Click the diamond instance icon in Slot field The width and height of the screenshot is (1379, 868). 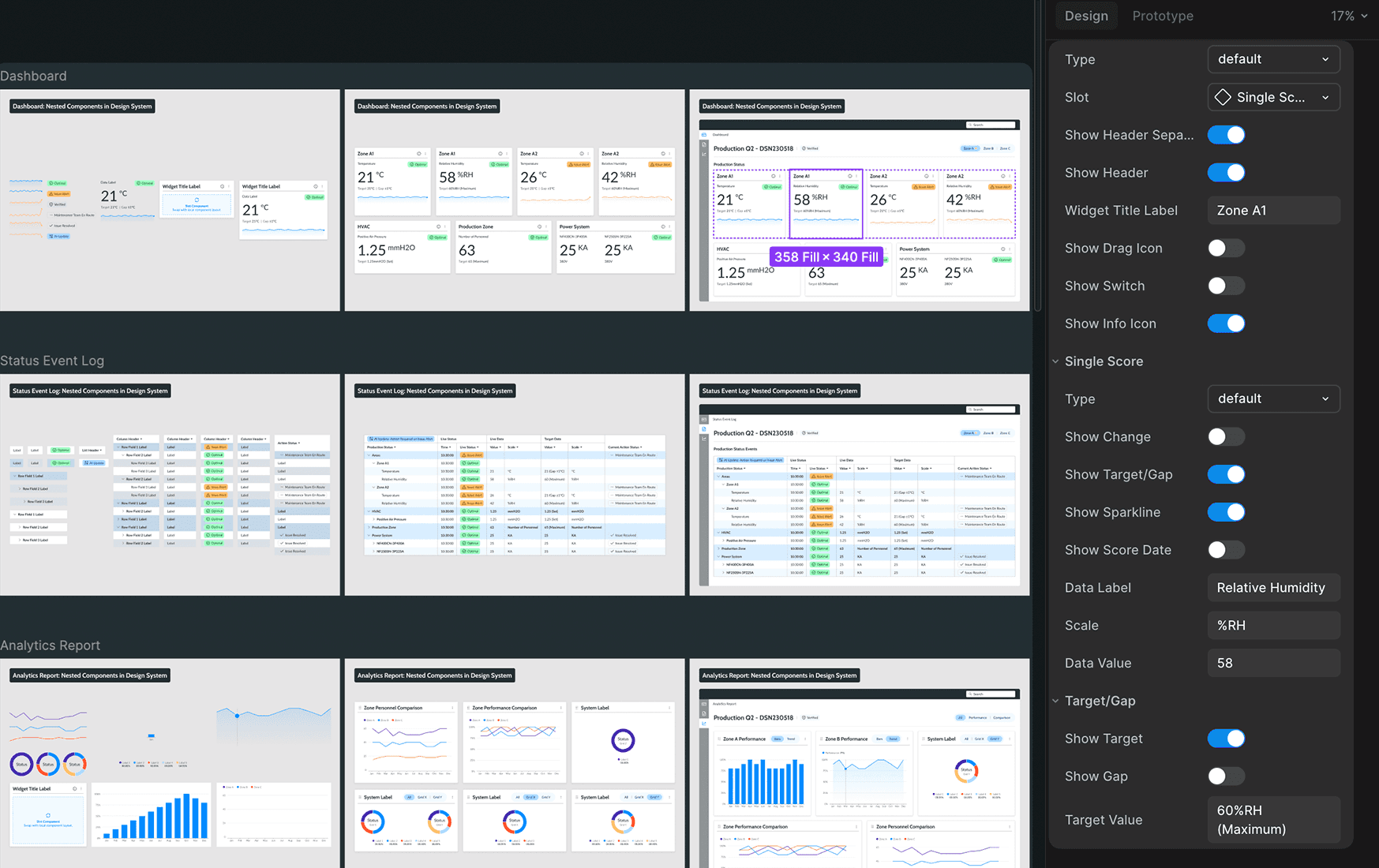coord(1223,97)
